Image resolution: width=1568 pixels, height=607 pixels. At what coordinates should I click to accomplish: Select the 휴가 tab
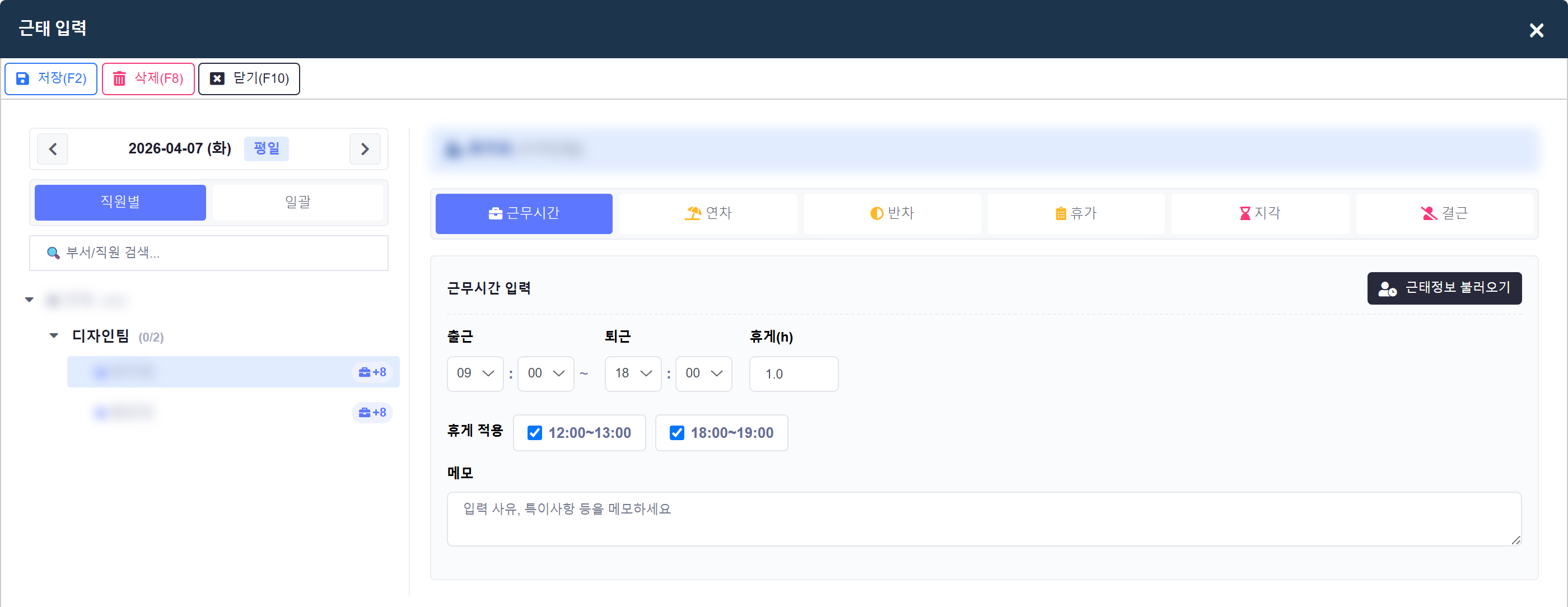tap(1076, 214)
